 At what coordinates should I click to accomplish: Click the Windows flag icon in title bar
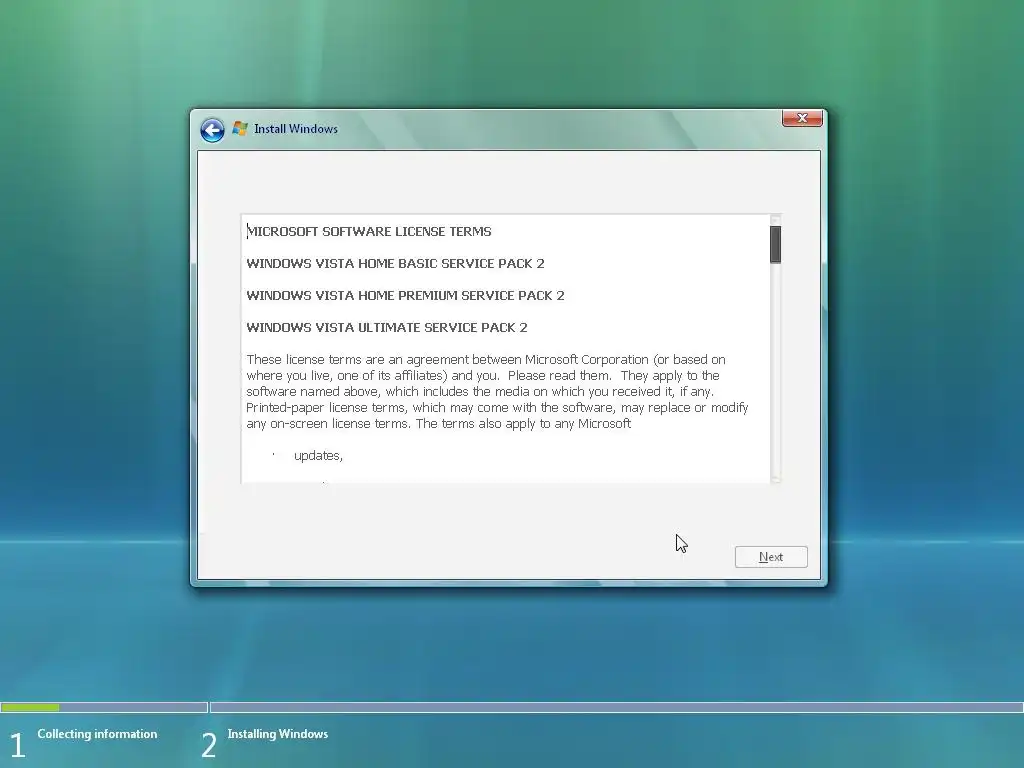240,129
